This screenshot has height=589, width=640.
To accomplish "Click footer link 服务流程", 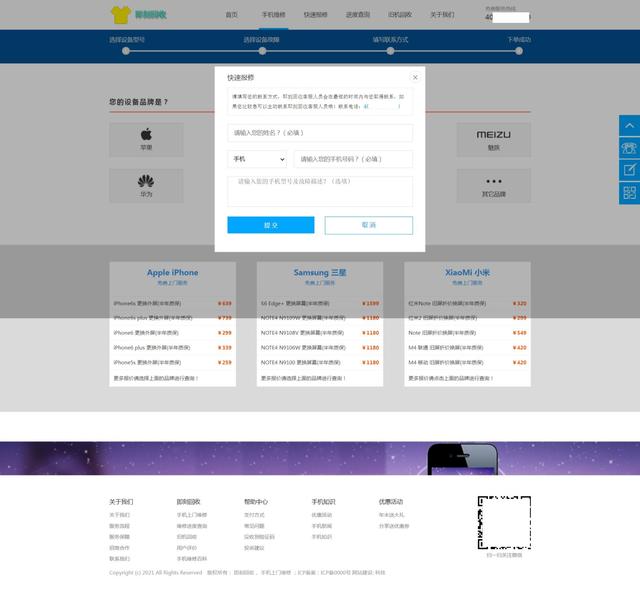I will [x=119, y=526].
